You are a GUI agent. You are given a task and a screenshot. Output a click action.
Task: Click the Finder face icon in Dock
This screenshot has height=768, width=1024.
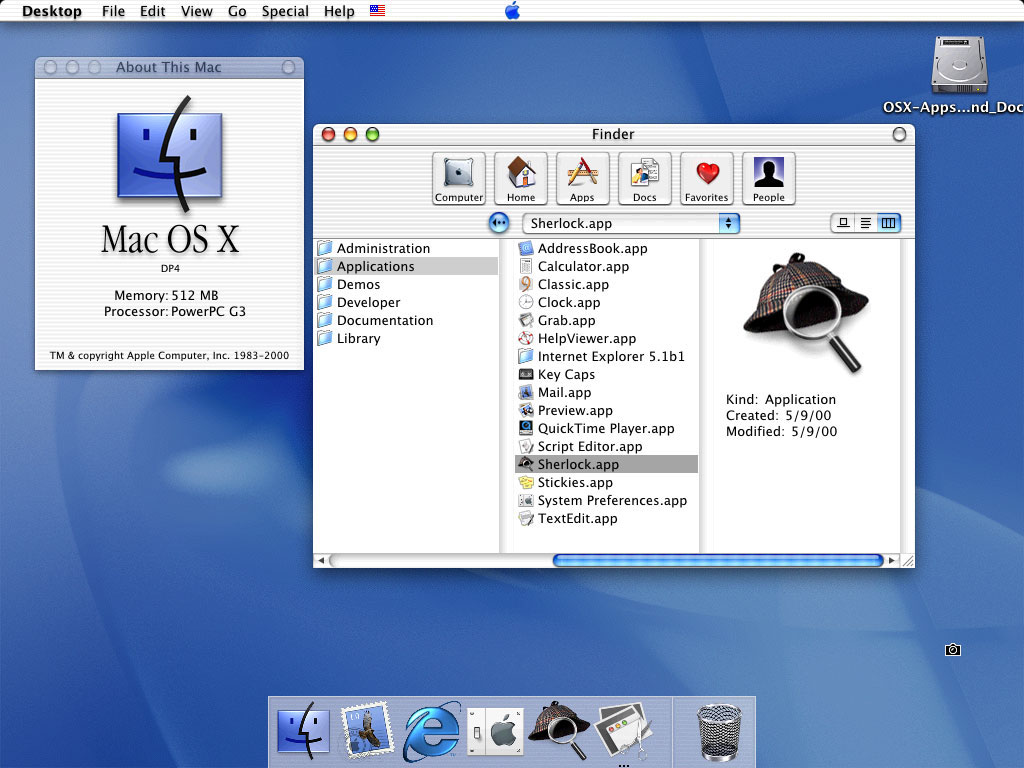pyautogui.click(x=304, y=731)
